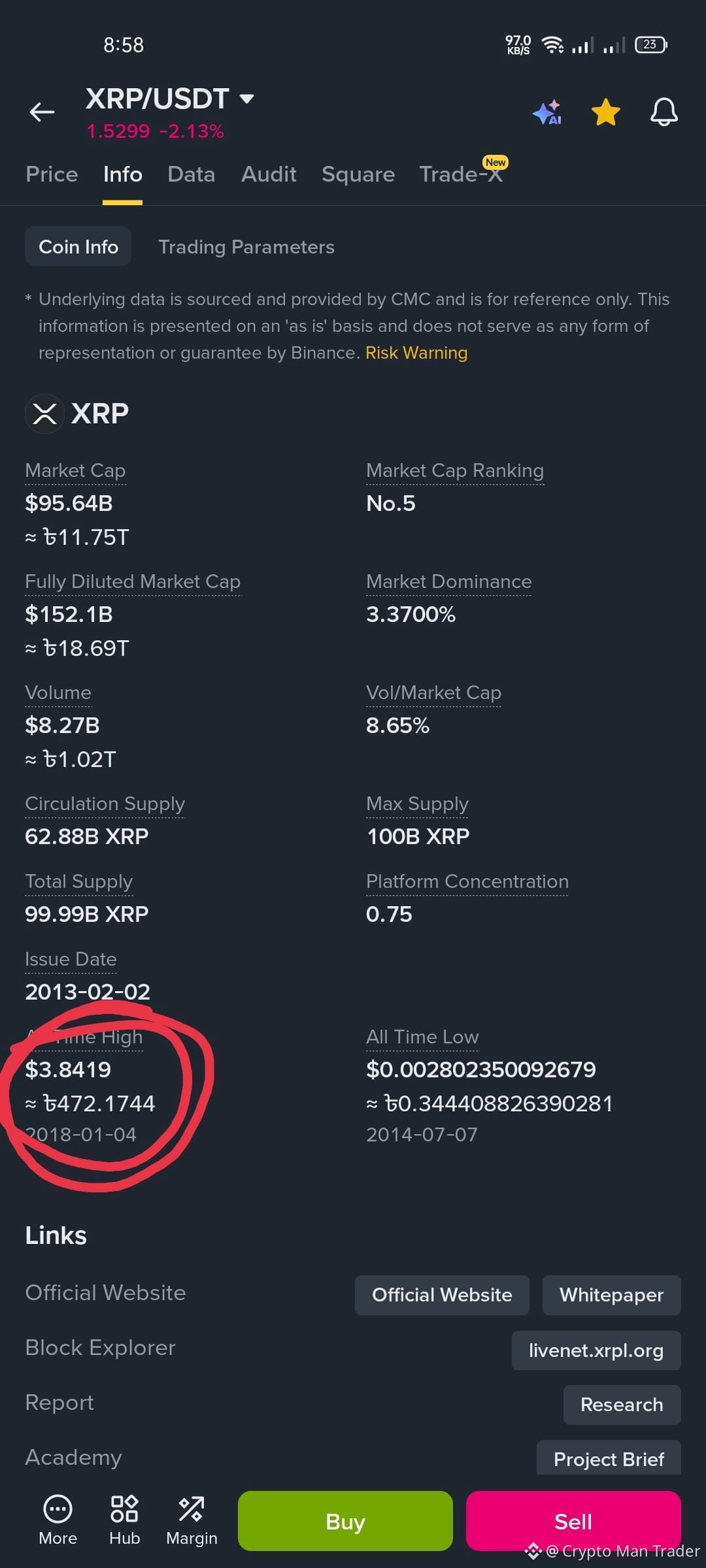Toggle the yellow favorite star
The height and width of the screenshot is (1568, 706).
point(606,112)
